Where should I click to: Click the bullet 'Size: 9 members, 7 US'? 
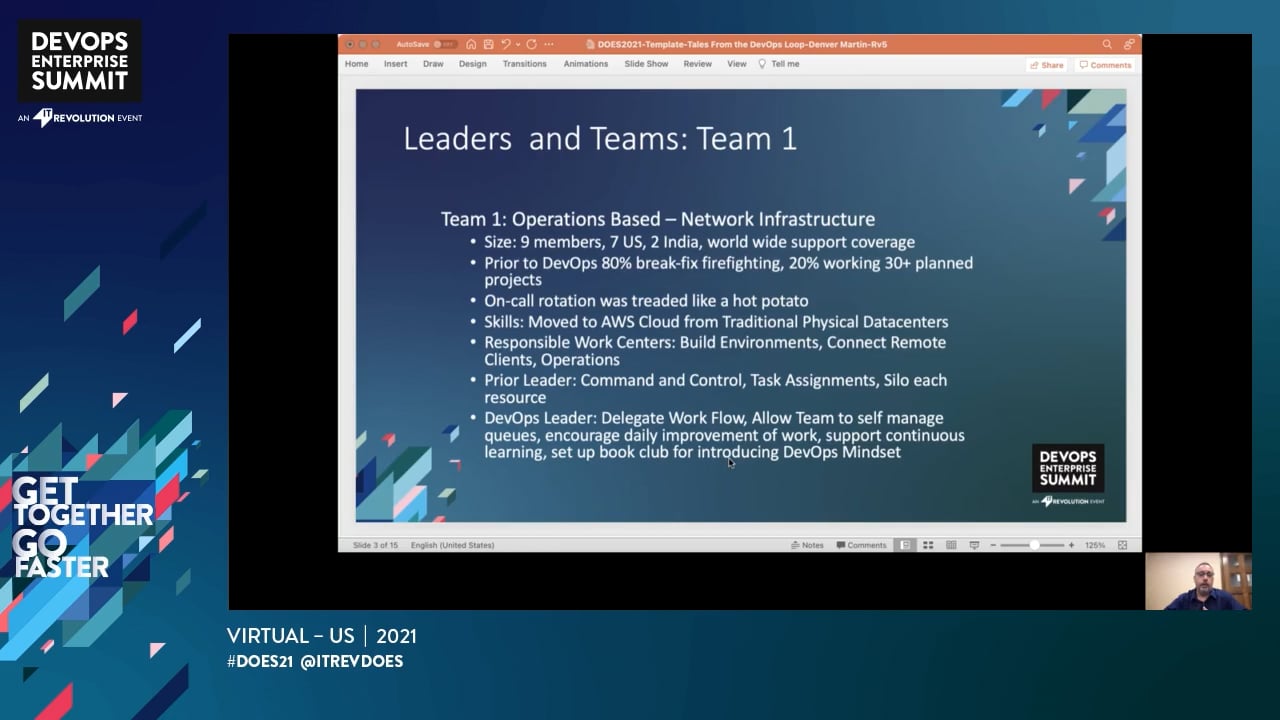[x=699, y=242]
